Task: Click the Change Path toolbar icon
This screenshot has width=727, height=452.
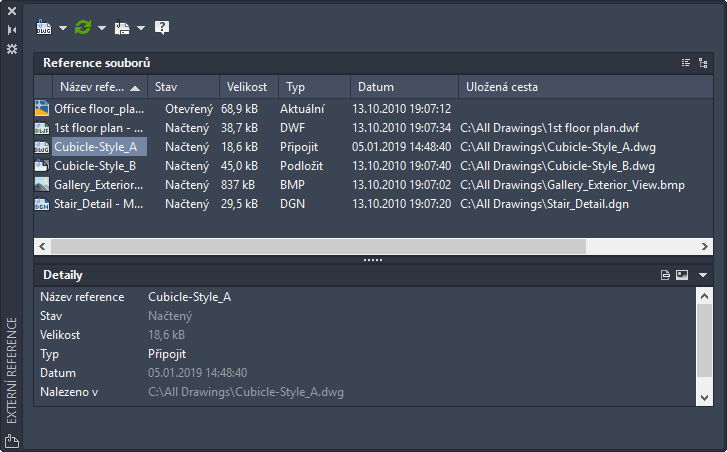Action: coord(122,28)
